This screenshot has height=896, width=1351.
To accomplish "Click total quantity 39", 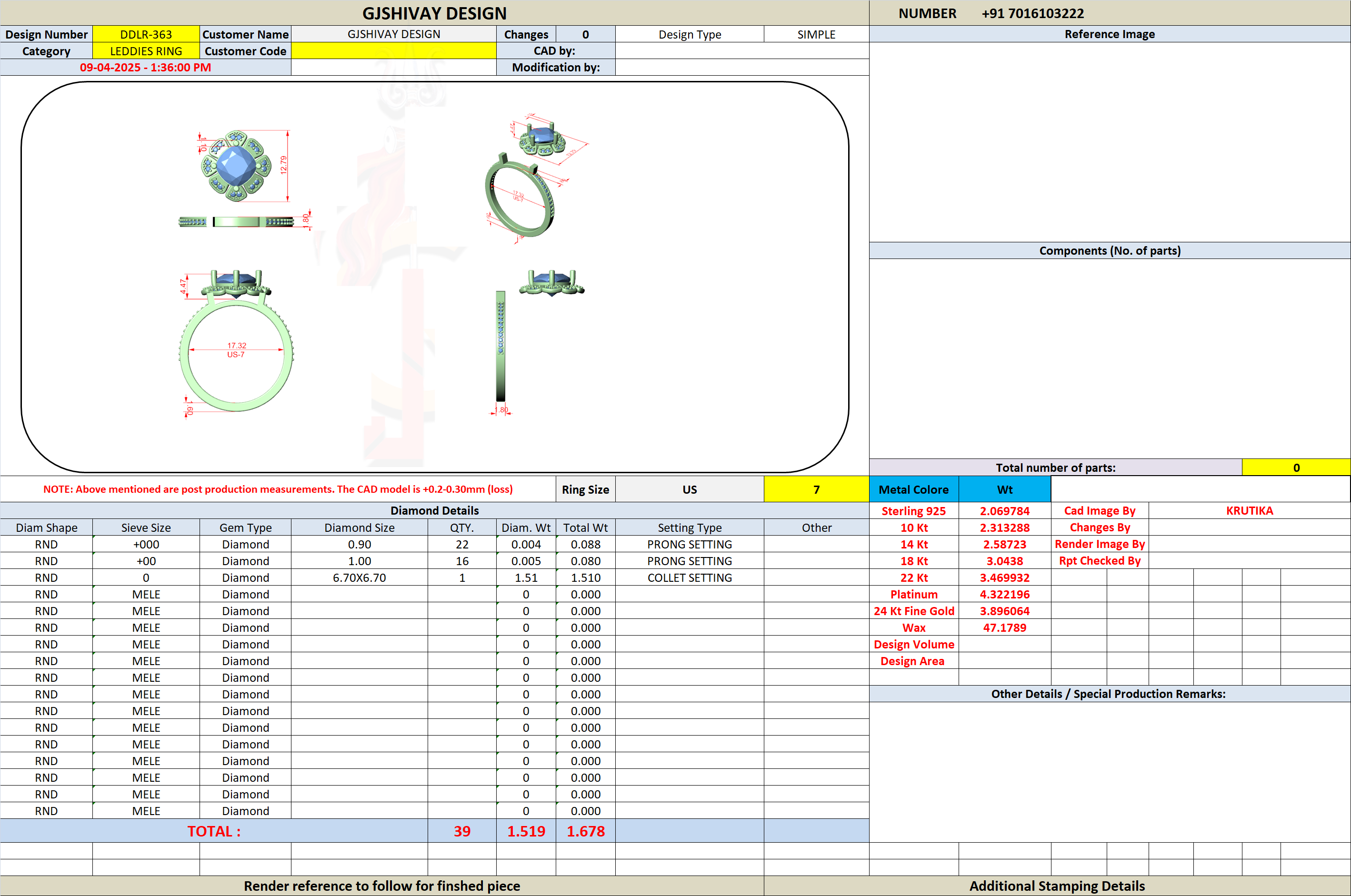I will pyautogui.click(x=462, y=831).
